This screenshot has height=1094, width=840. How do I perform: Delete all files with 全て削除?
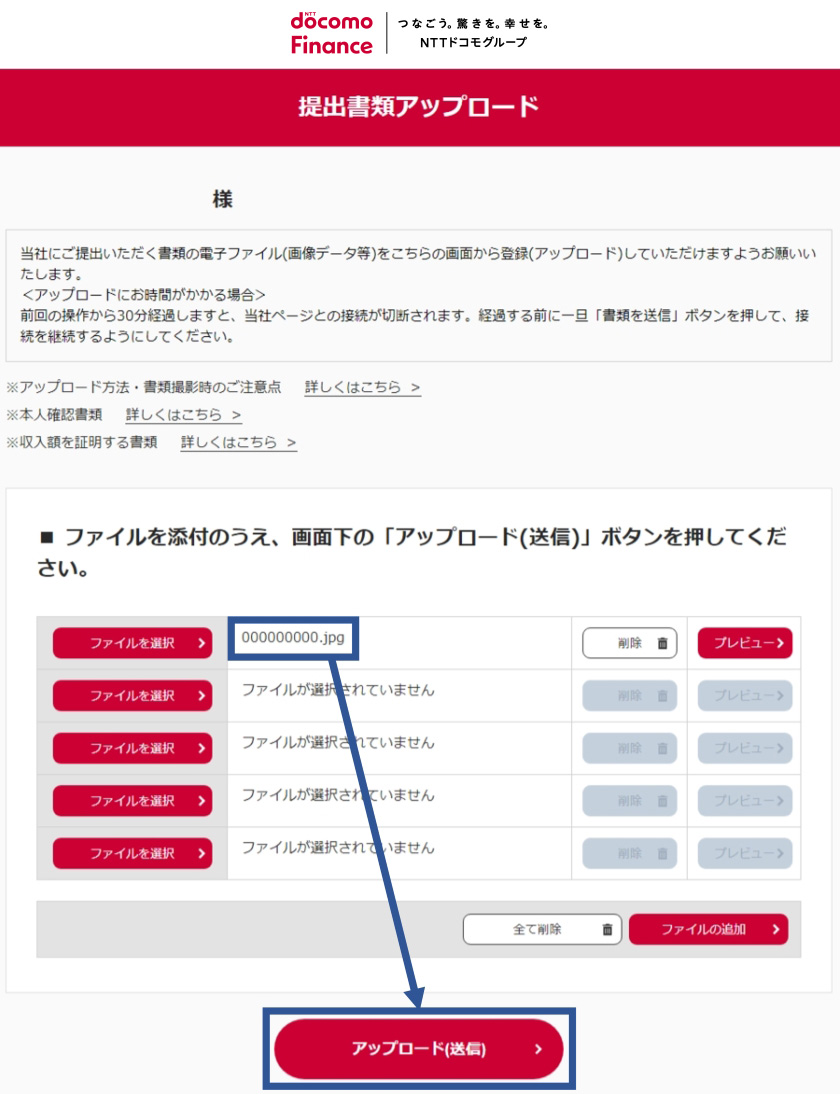point(542,929)
